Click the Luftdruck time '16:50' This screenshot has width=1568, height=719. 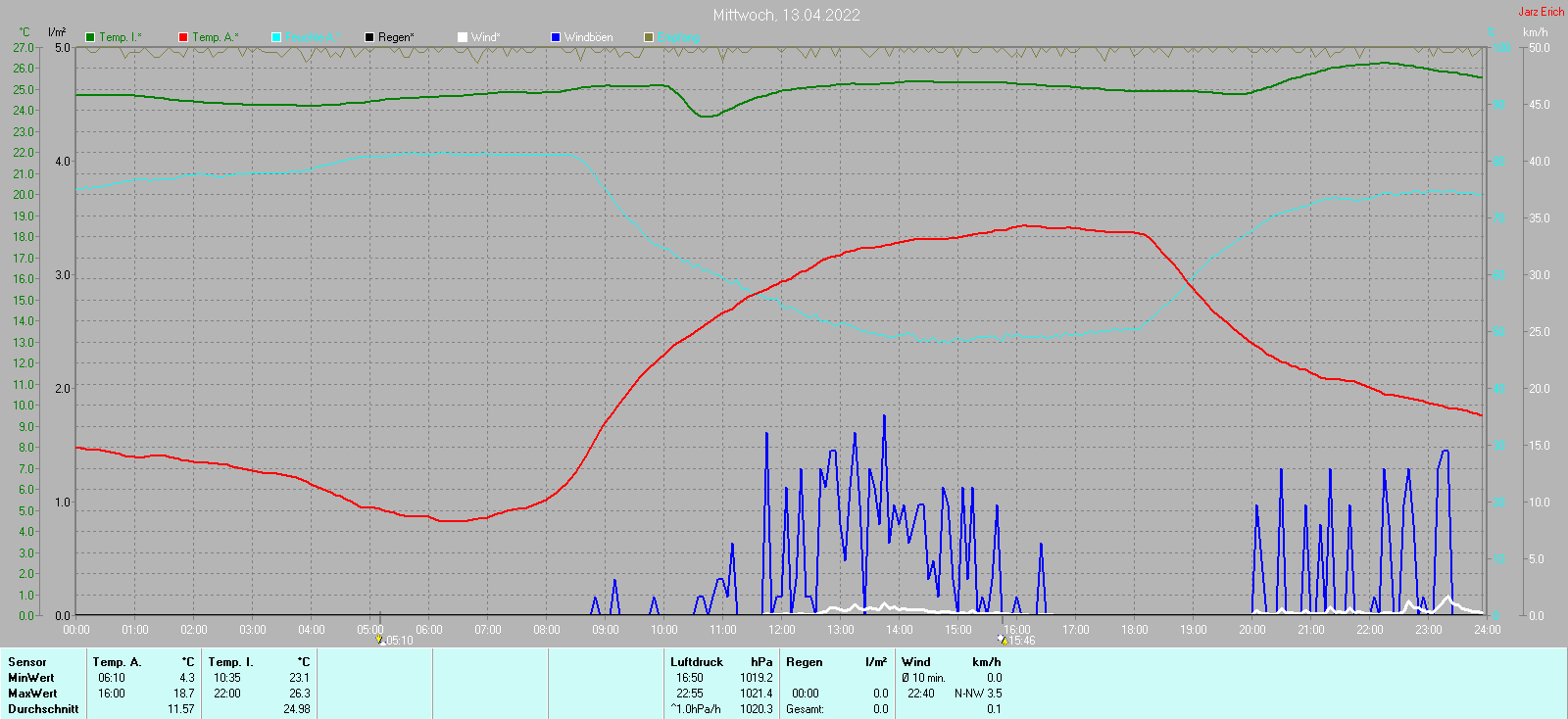pyautogui.click(x=690, y=678)
